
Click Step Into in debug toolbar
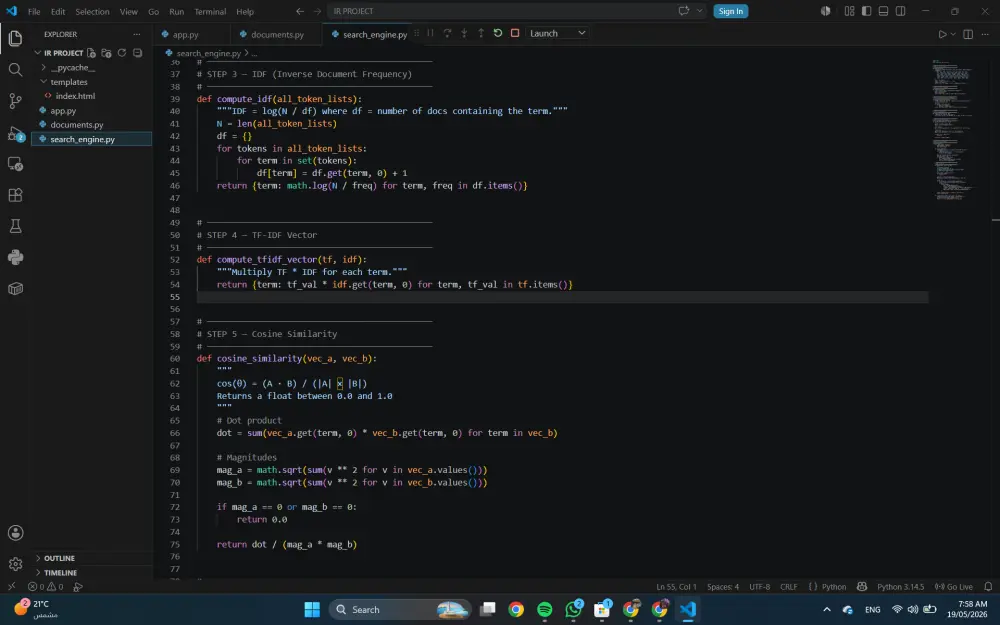464,33
